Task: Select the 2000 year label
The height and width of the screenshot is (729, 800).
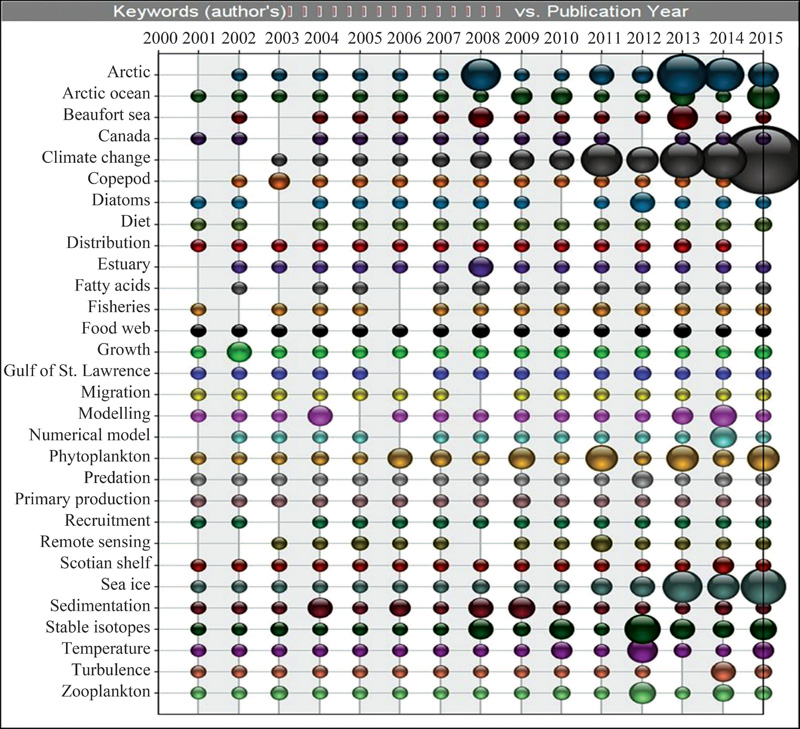Action: coord(160,38)
